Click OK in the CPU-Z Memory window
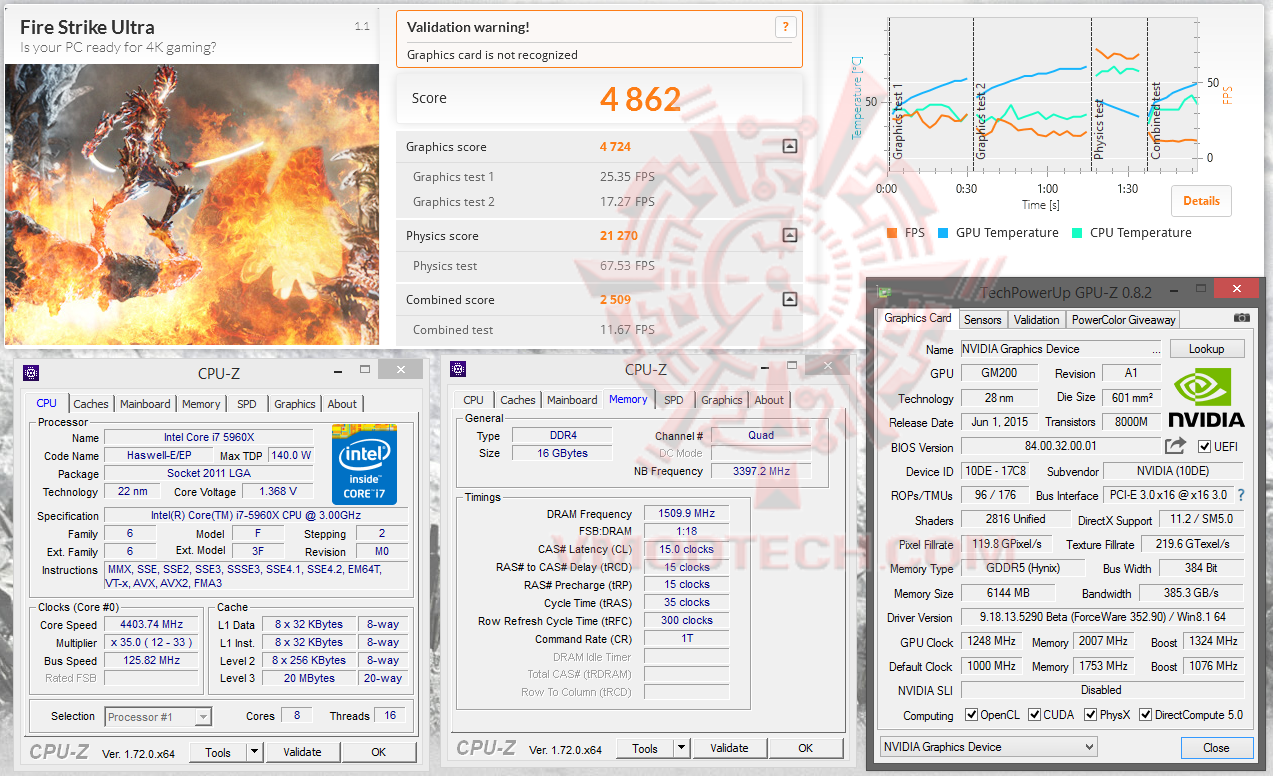This screenshot has height=776, width=1273. 806,748
